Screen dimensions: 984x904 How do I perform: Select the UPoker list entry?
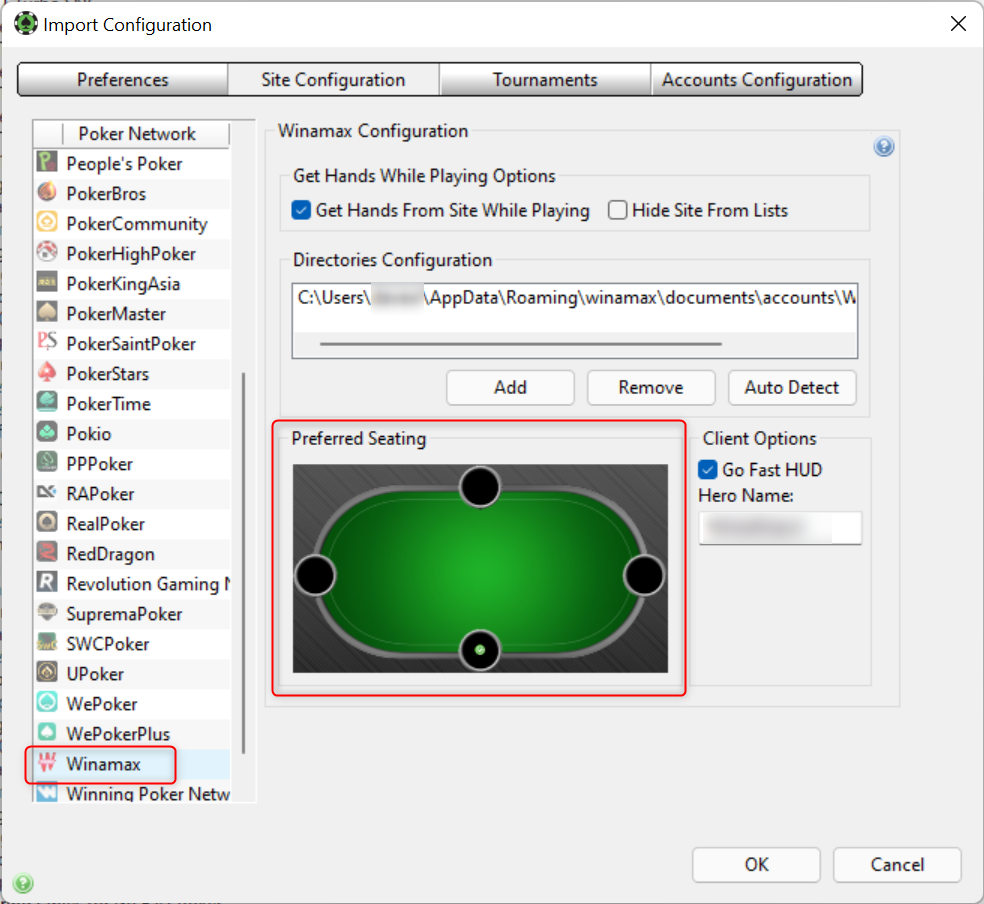click(133, 674)
